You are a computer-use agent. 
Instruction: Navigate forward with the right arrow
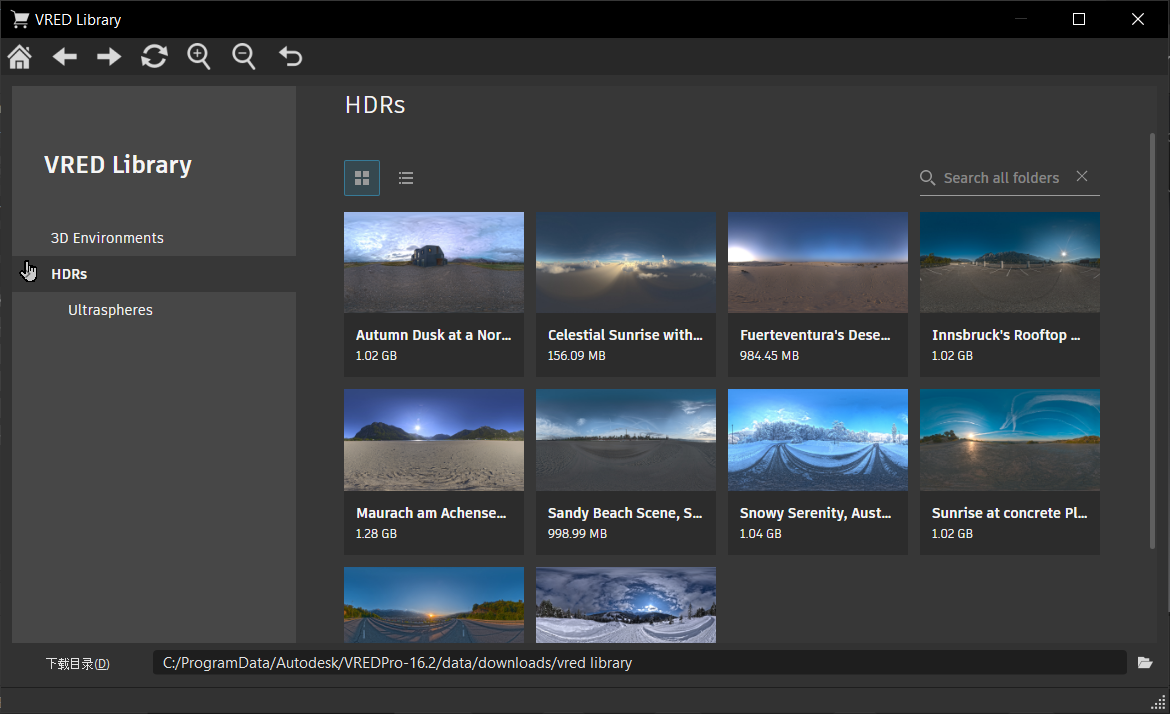click(x=109, y=57)
